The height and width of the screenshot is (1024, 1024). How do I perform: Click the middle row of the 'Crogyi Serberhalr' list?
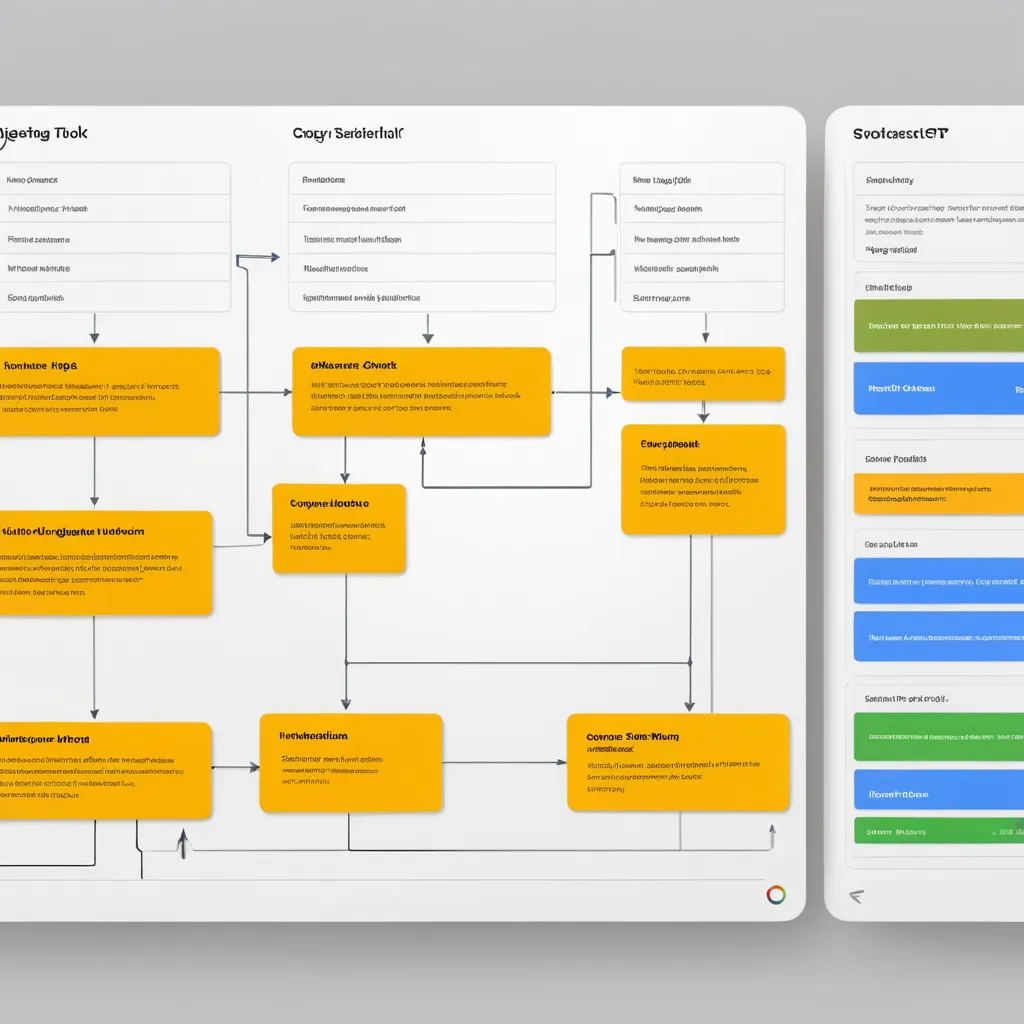422,238
